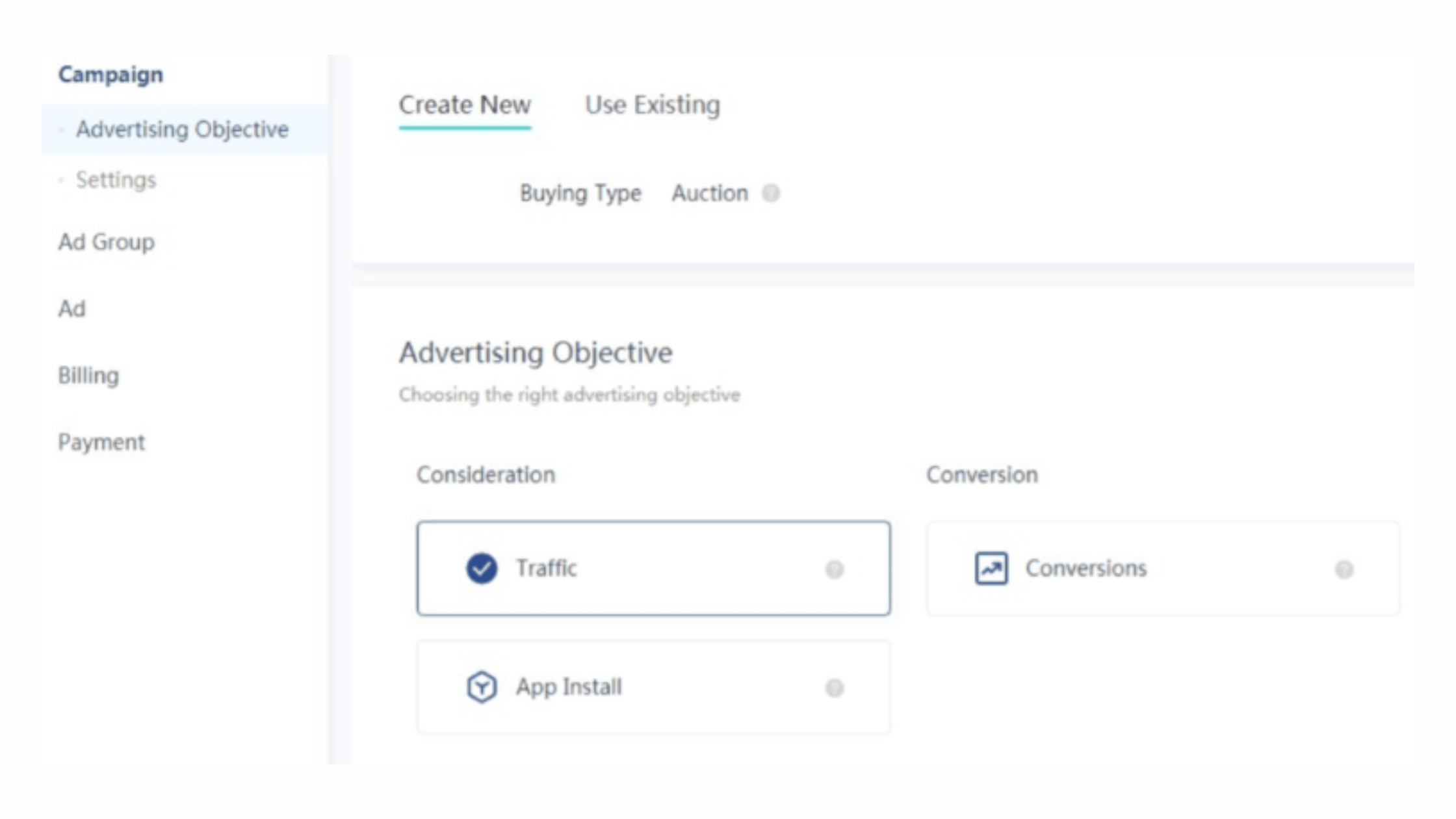Image resolution: width=1456 pixels, height=819 pixels.
Task: Click 'Choosing the right advertising objective' text
Action: 569,395
